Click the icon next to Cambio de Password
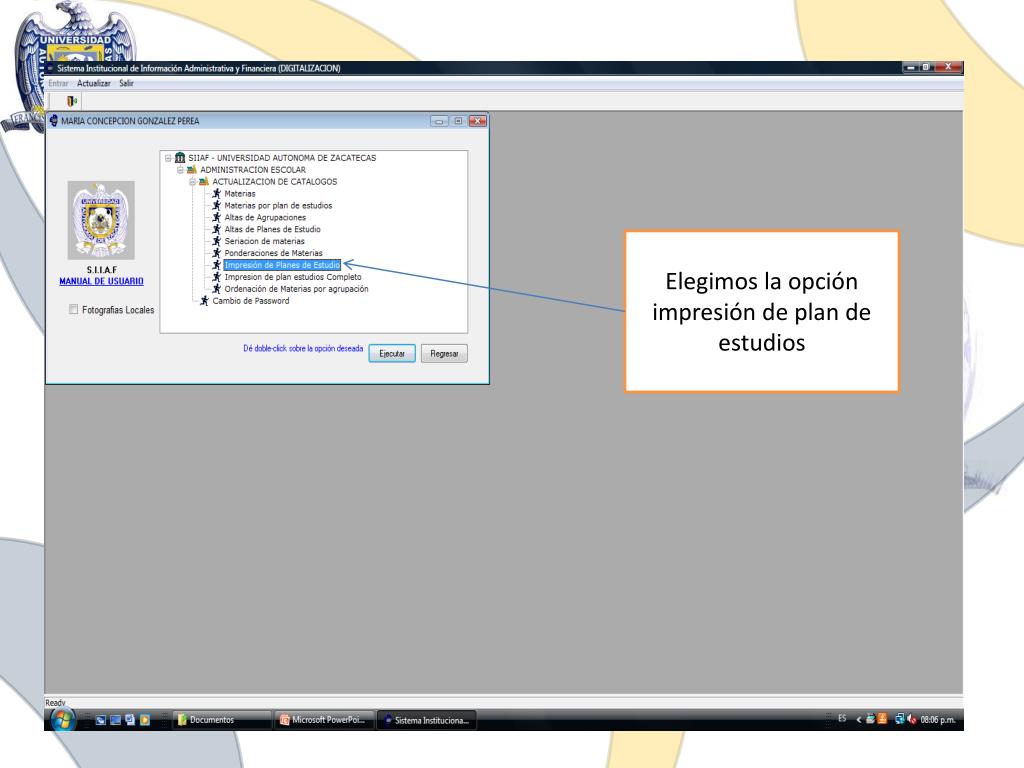The width and height of the screenshot is (1024, 768). pos(204,301)
